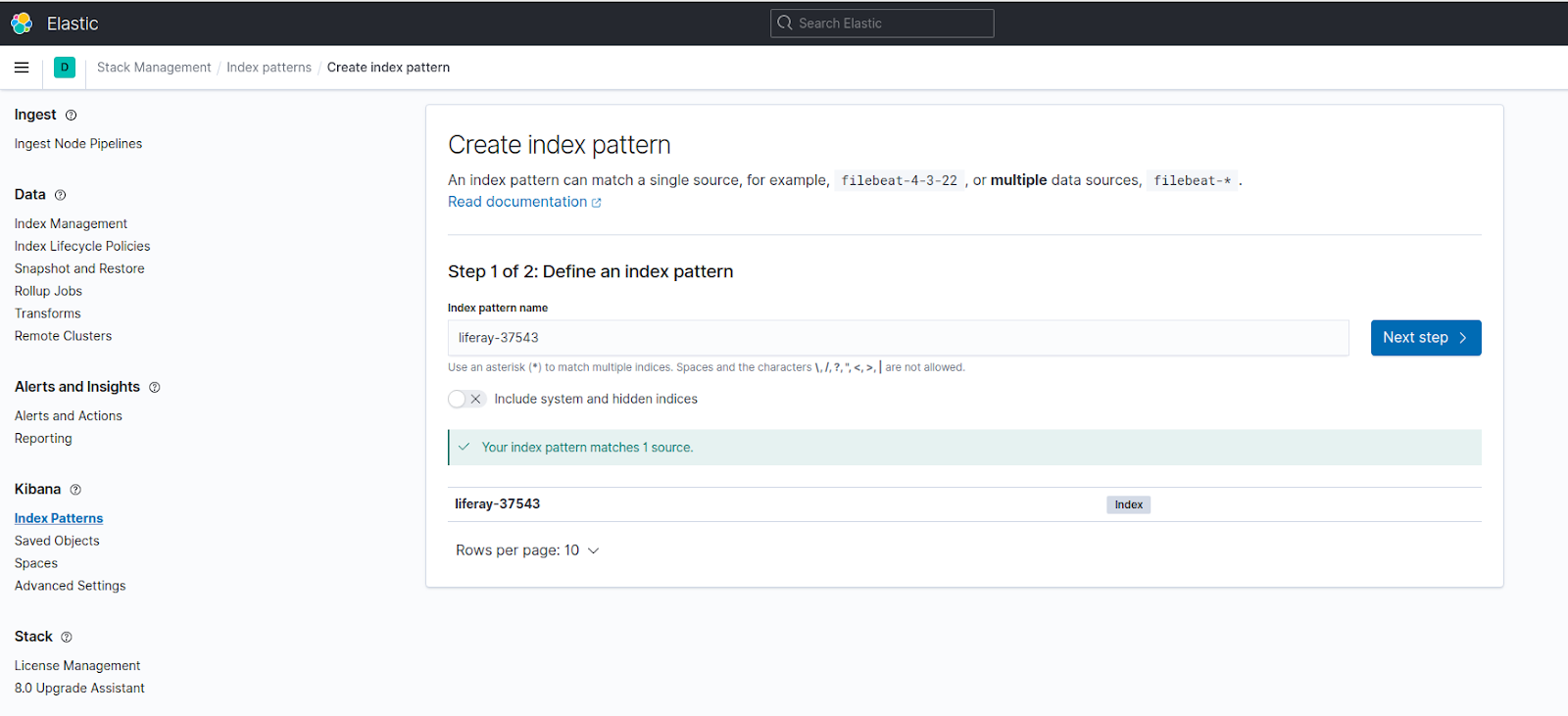Open the green D space avatar
1568x716 pixels.
click(65, 68)
